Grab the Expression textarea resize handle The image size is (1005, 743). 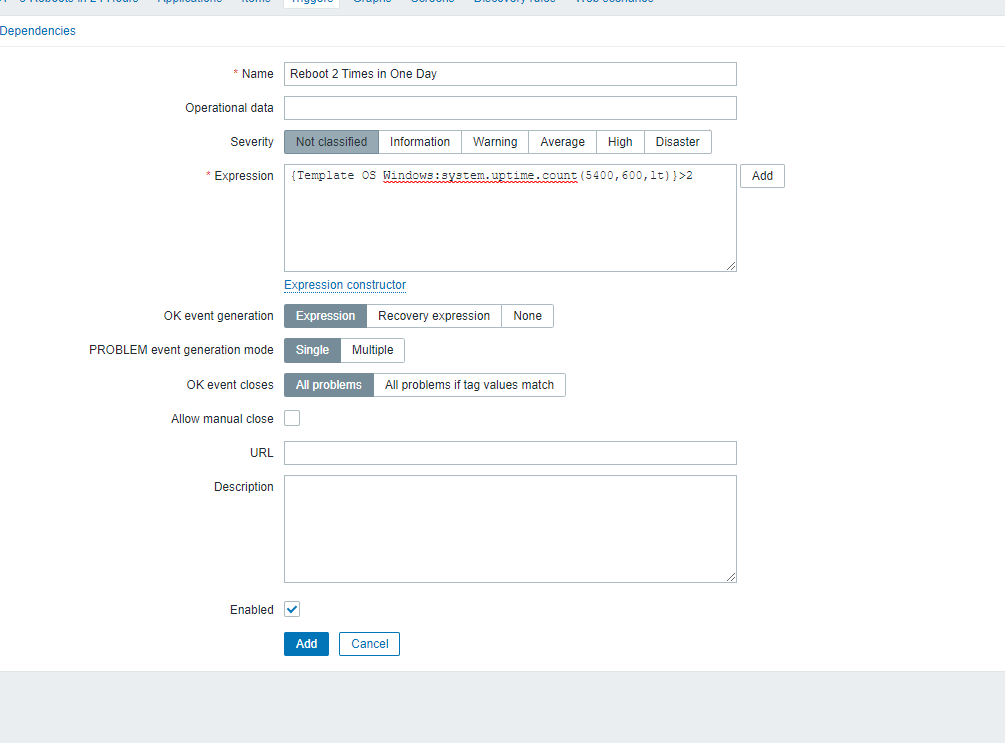pos(731,266)
